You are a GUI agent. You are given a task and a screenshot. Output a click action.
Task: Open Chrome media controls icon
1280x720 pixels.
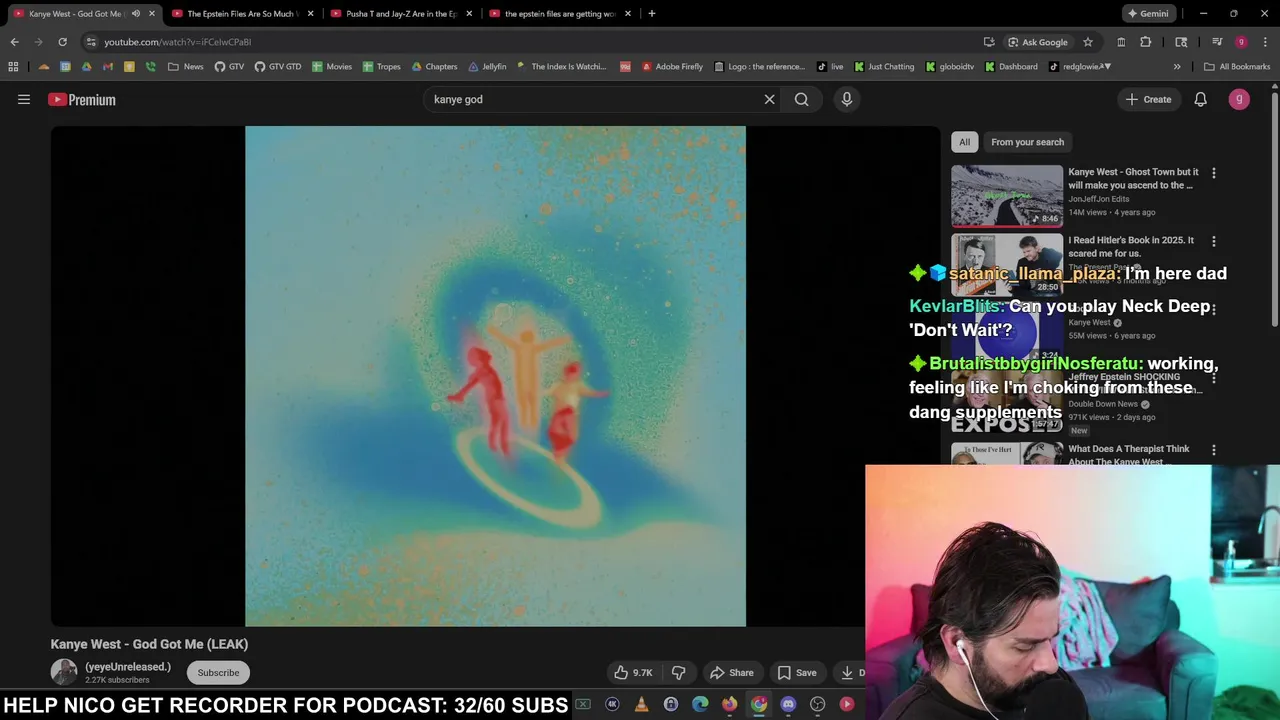(1217, 42)
